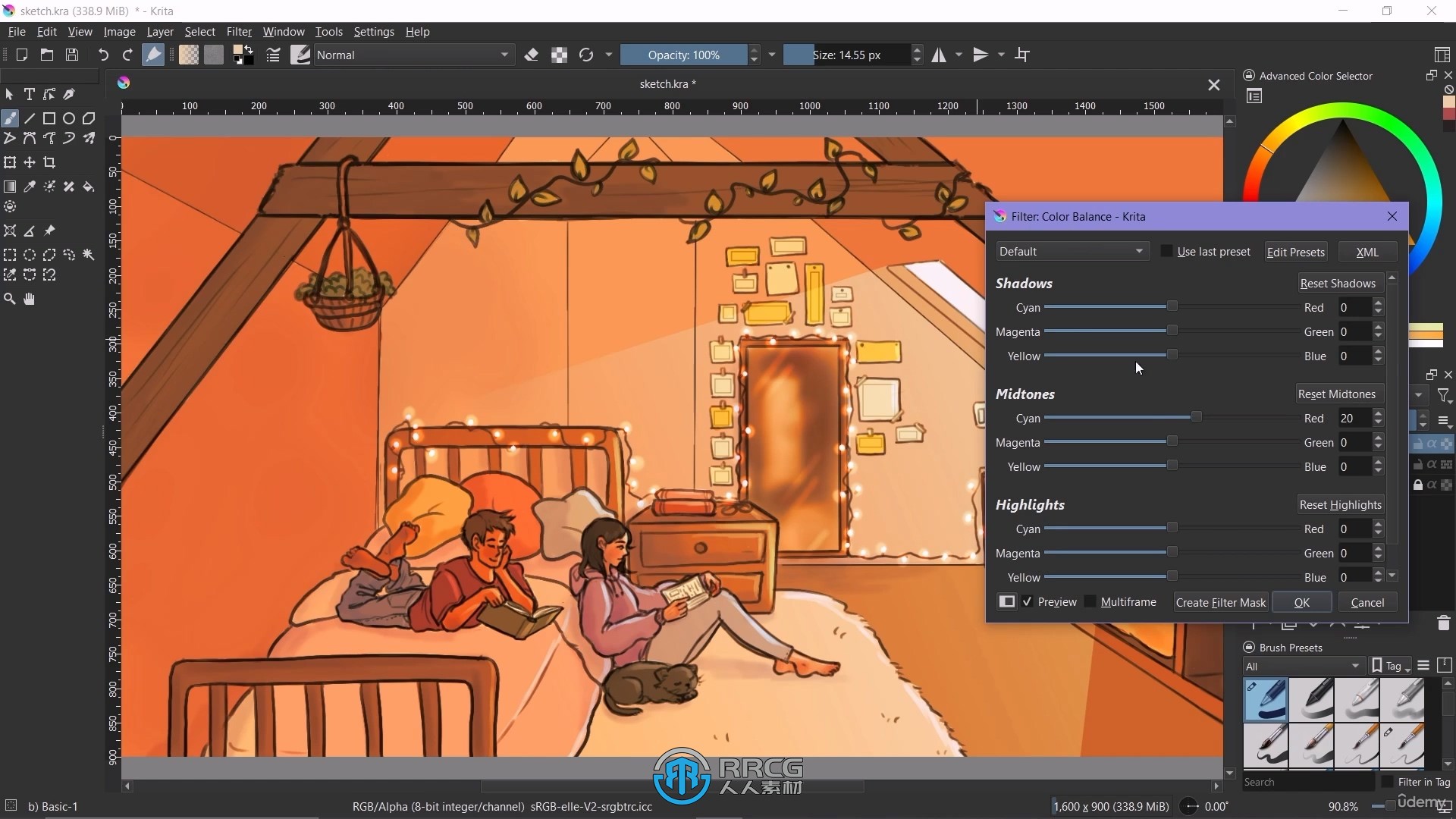Select the Color Sampler eyedropper tool
Viewport: 1456px width, 819px height.
pyautogui.click(x=30, y=187)
